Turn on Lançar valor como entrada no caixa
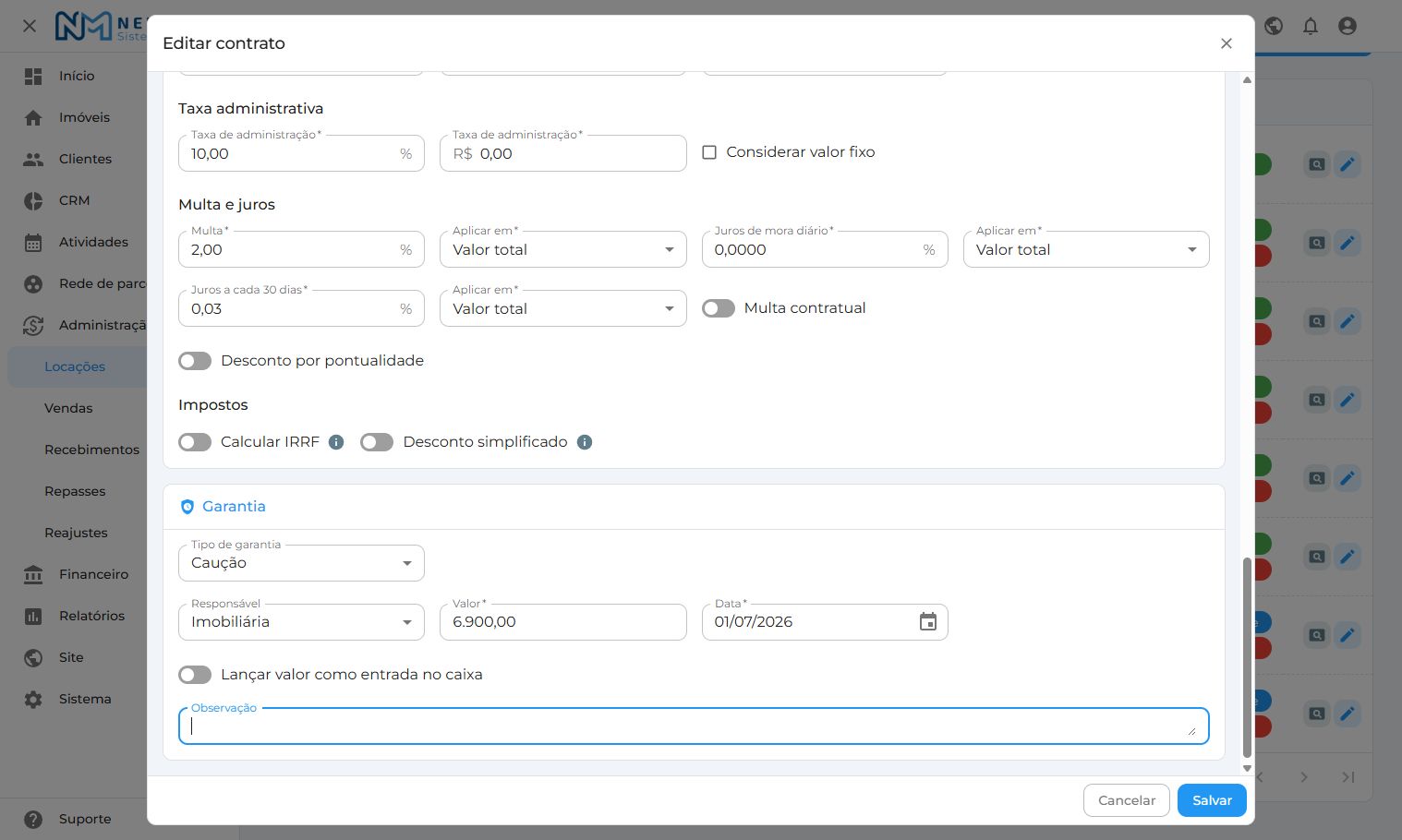This screenshot has width=1402, height=840. pos(195,675)
